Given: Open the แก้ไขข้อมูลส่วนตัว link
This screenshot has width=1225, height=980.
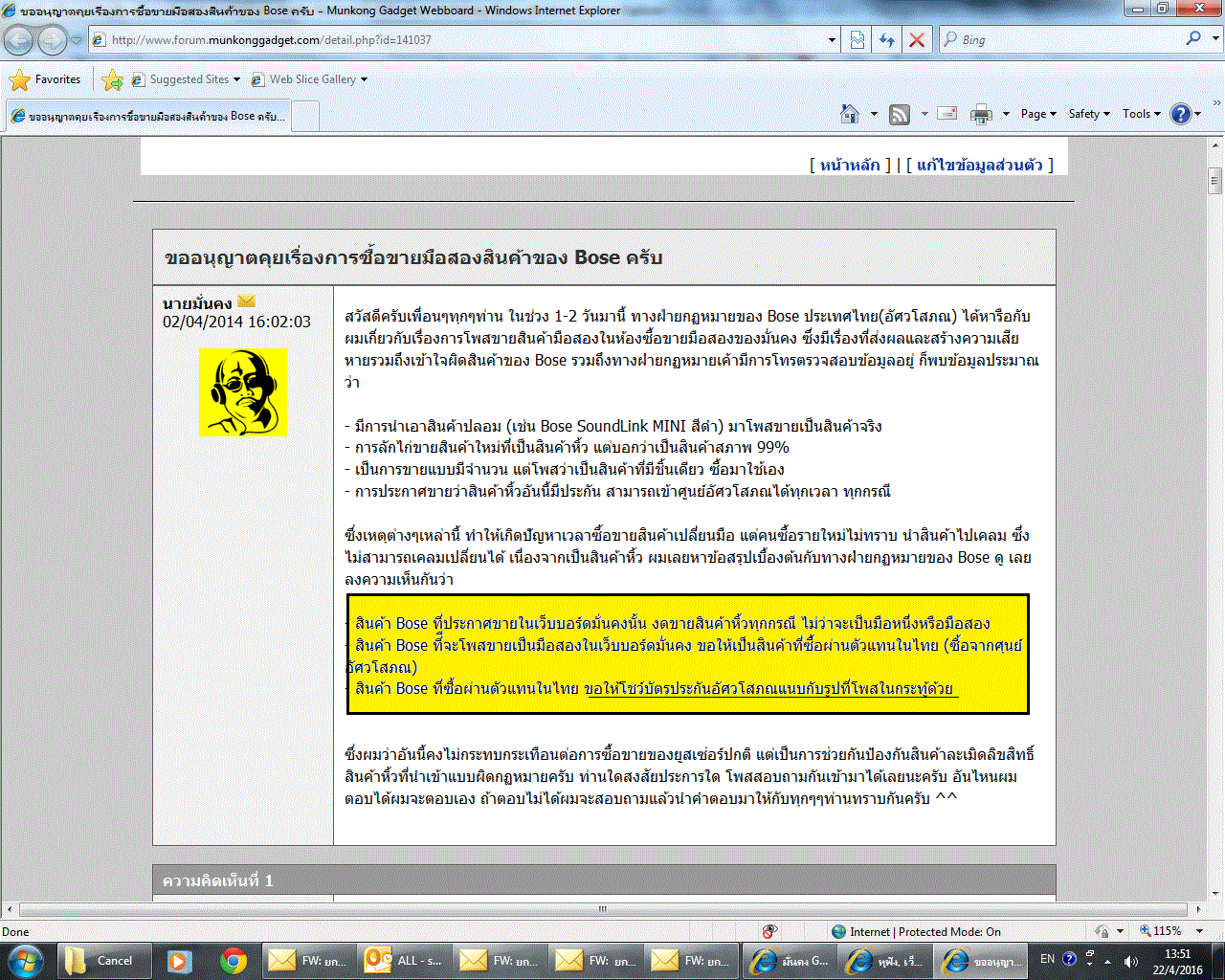Looking at the screenshot, I should coord(980,165).
